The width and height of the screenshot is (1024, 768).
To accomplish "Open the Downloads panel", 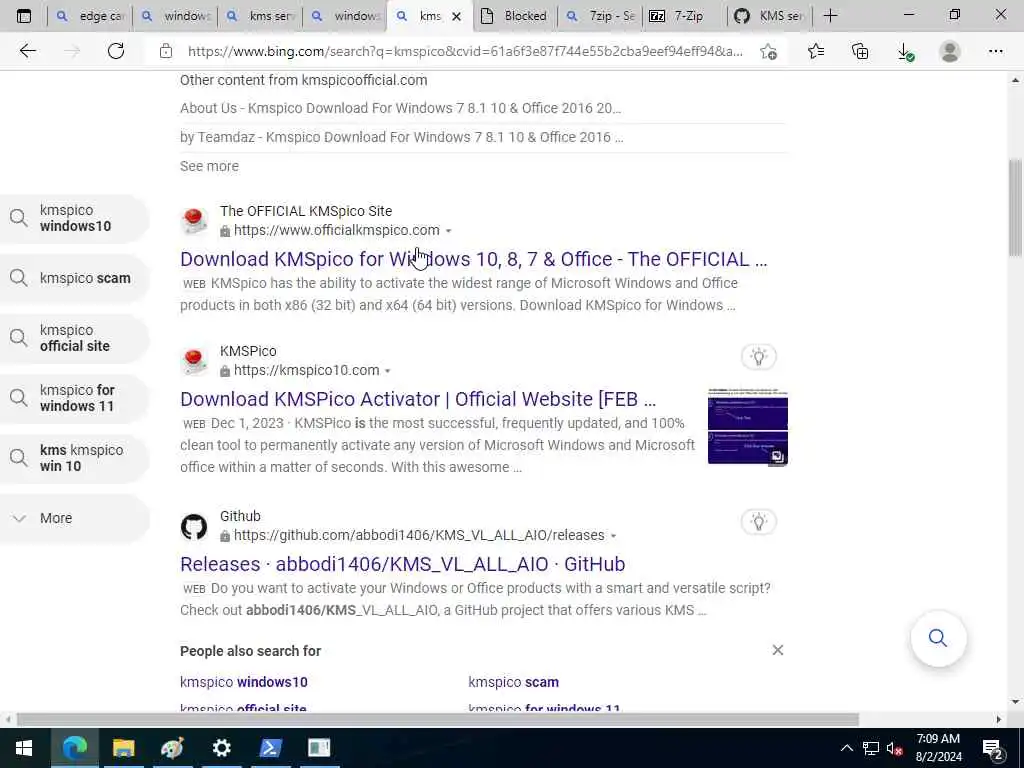I will tap(905, 51).
